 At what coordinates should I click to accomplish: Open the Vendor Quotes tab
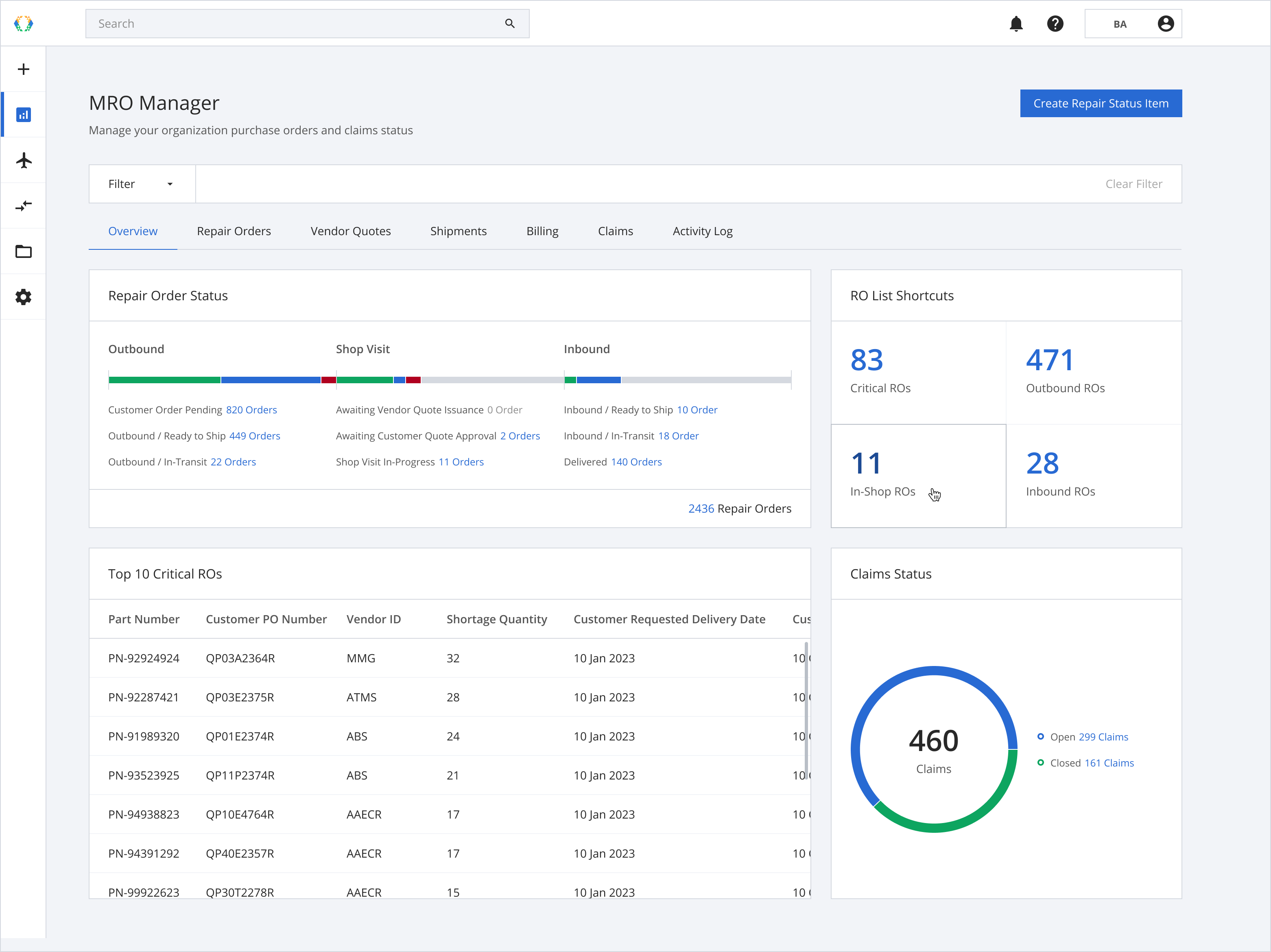pos(351,231)
